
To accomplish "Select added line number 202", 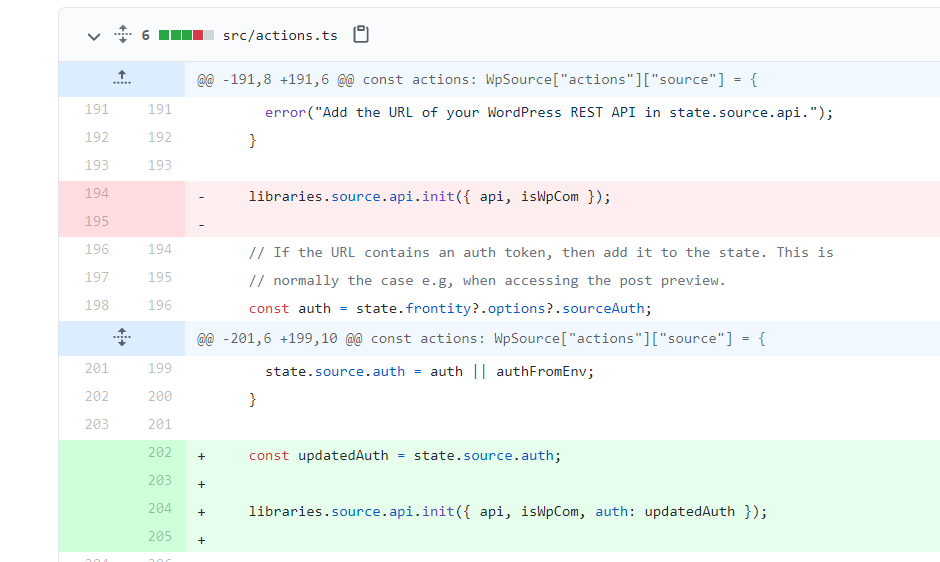I will (x=160, y=453).
